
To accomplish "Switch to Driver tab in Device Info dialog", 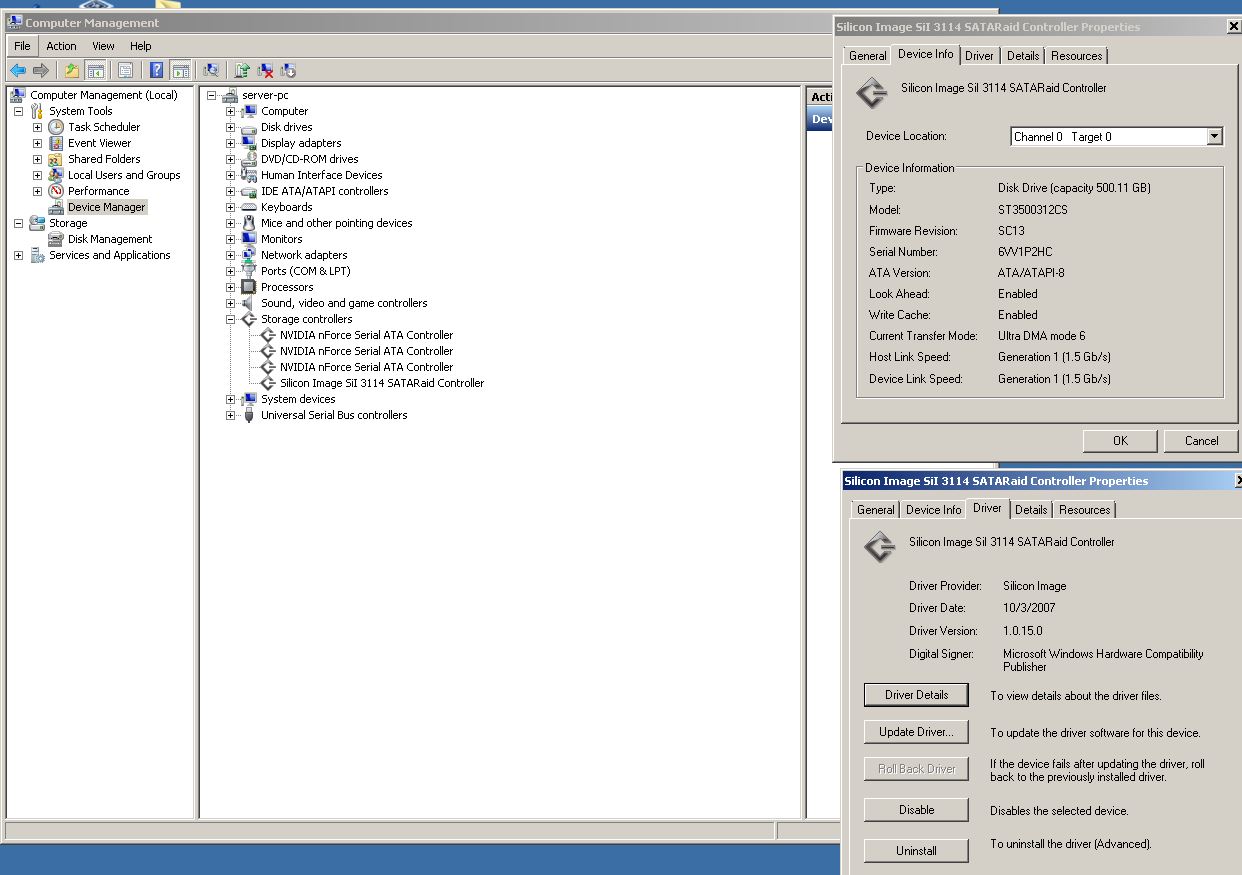I will click(980, 56).
